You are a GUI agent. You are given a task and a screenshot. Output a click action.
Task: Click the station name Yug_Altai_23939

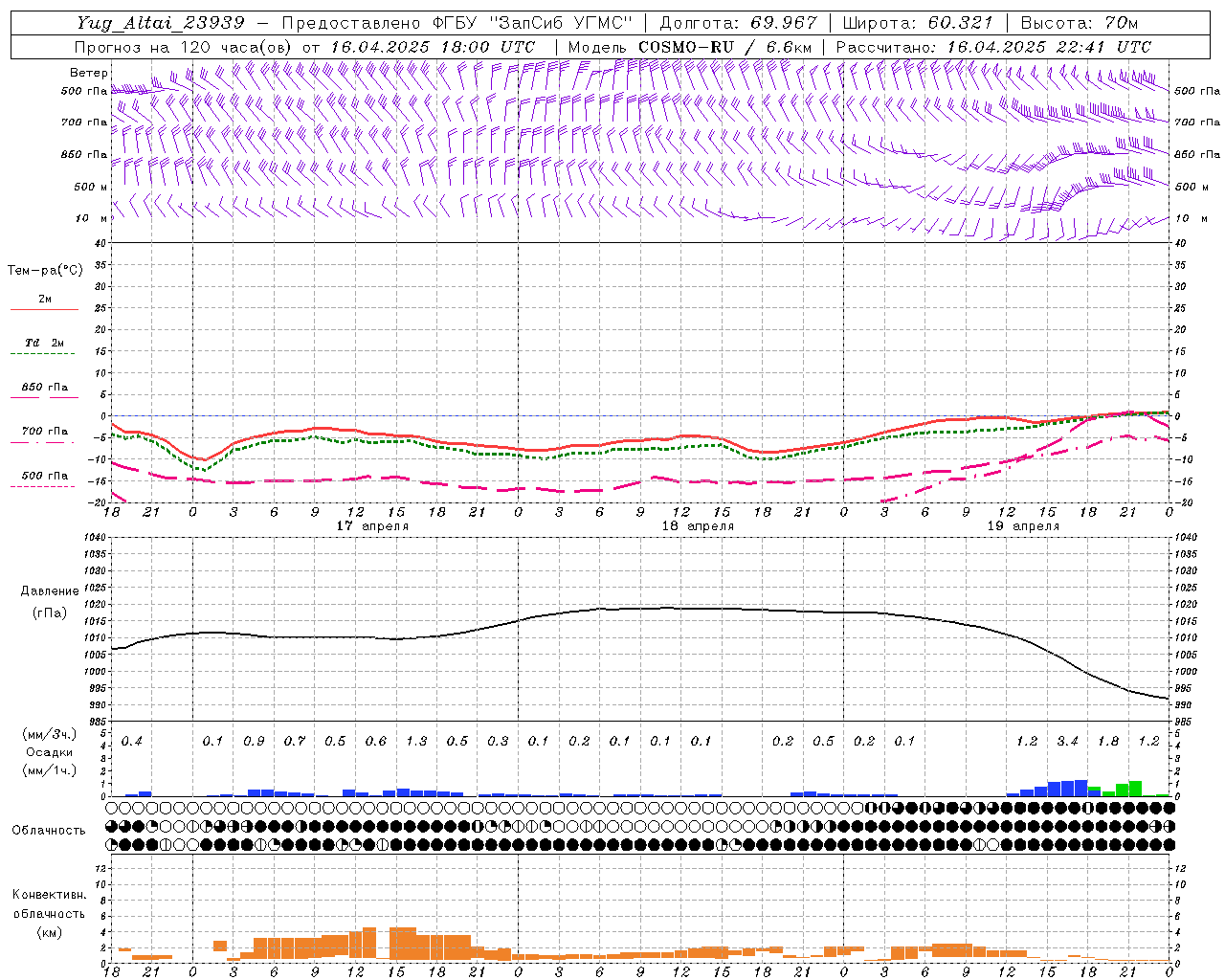[161, 23]
